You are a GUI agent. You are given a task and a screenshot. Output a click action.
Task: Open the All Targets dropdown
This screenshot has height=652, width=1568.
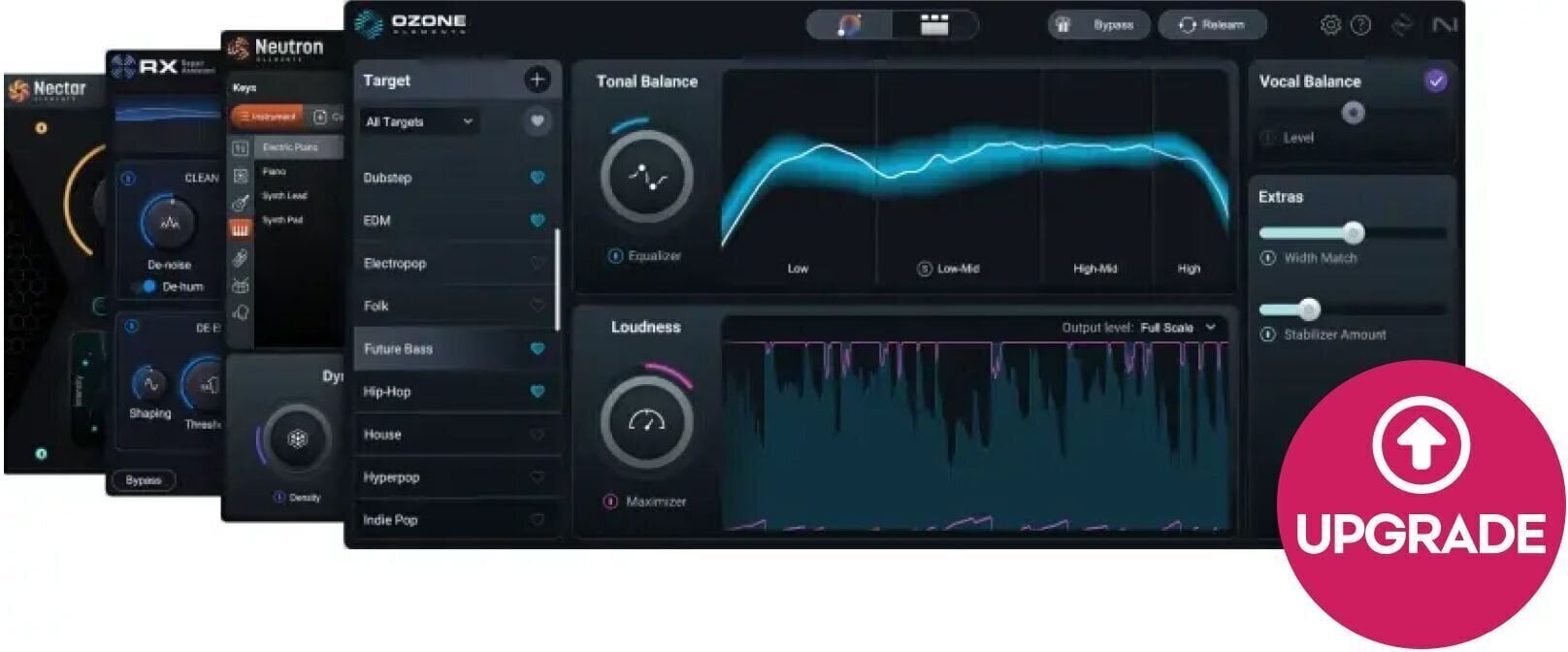419,121
